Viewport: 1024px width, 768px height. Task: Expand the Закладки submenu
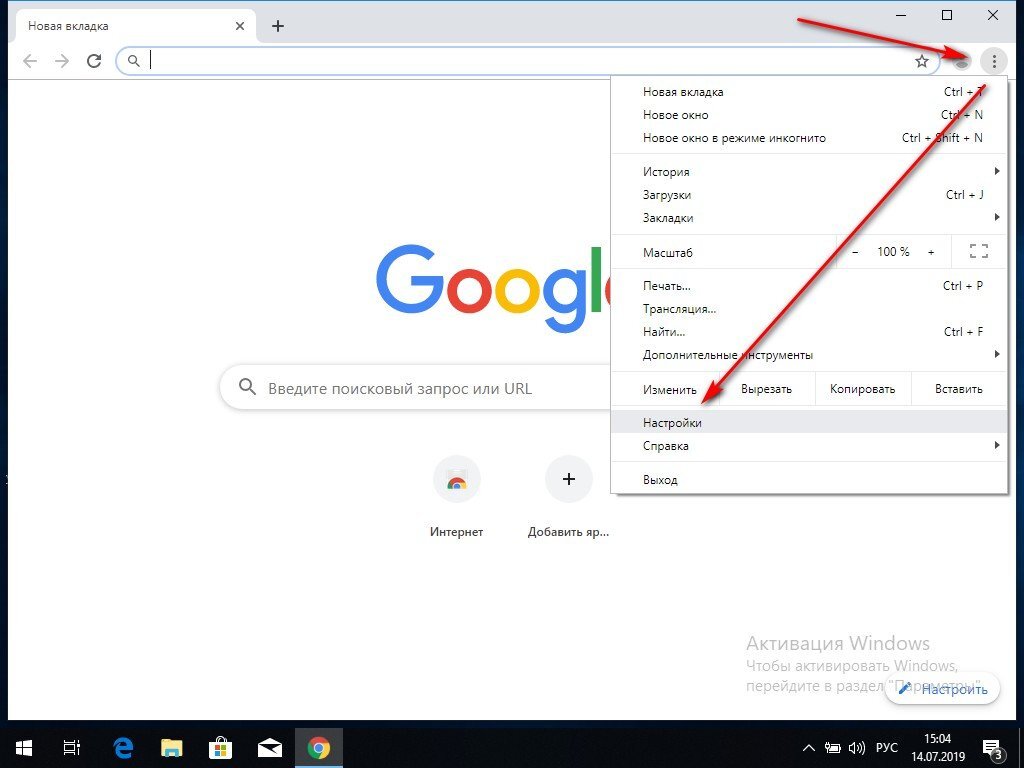(x=809, y=217)
